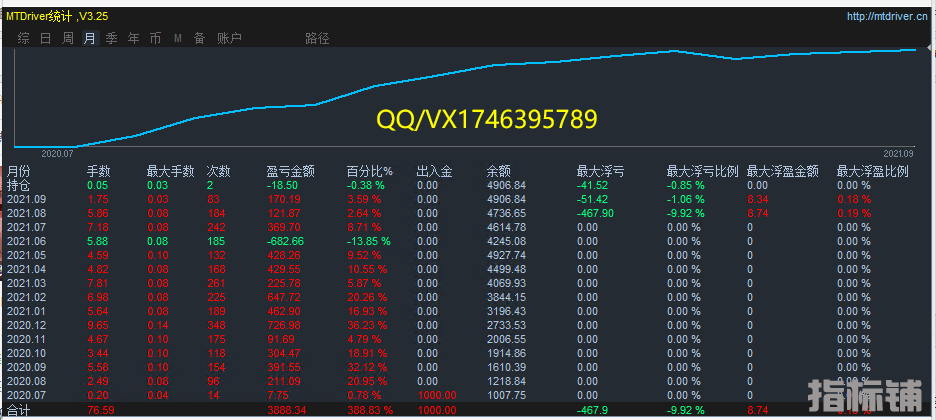
Task: Switch to the 账户 account tab
Action: click(229, 39)
